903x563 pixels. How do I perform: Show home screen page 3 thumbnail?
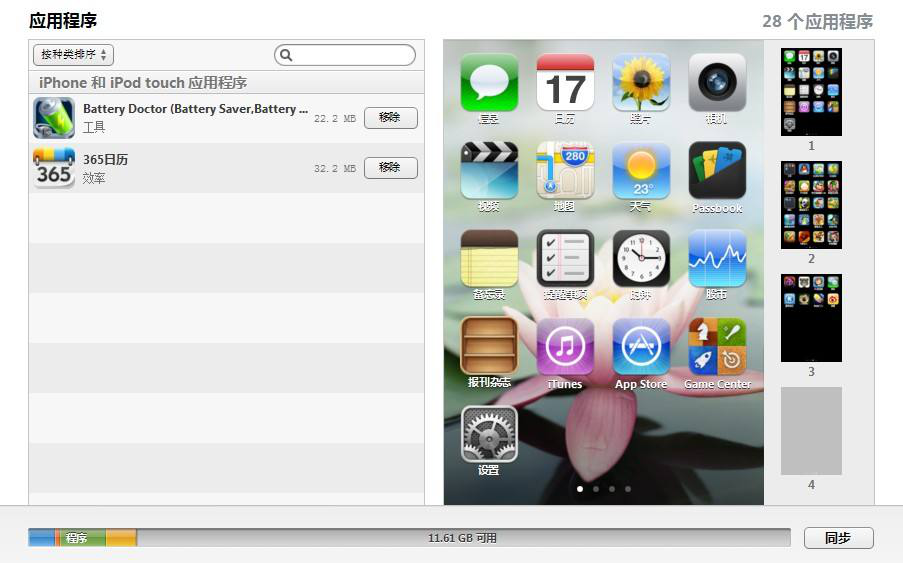click(x=811, y=318)
